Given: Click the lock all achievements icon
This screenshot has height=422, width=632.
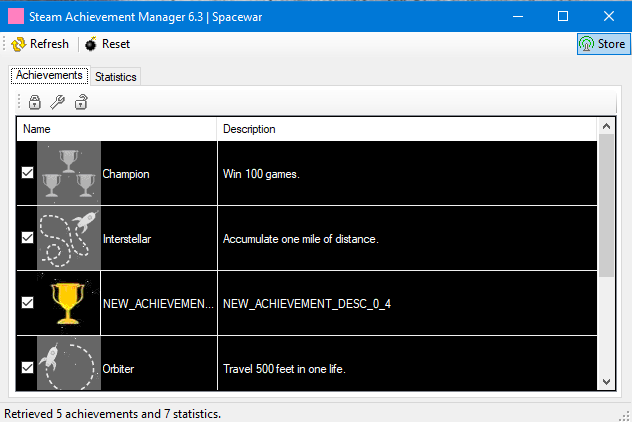Looking at the screenshot, I should [x=35, y=102].
